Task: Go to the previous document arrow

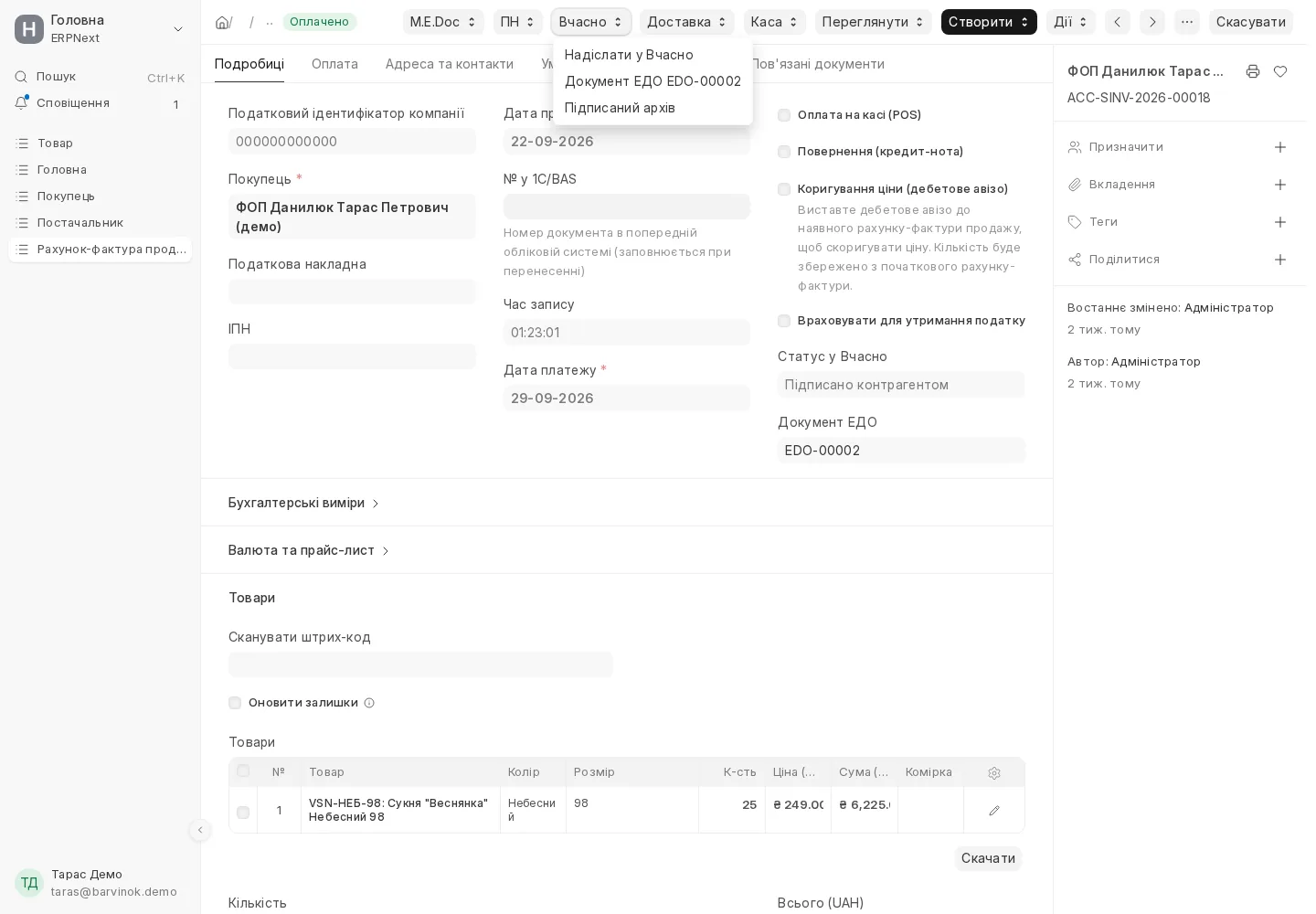Action: (x=1118, y=22)
